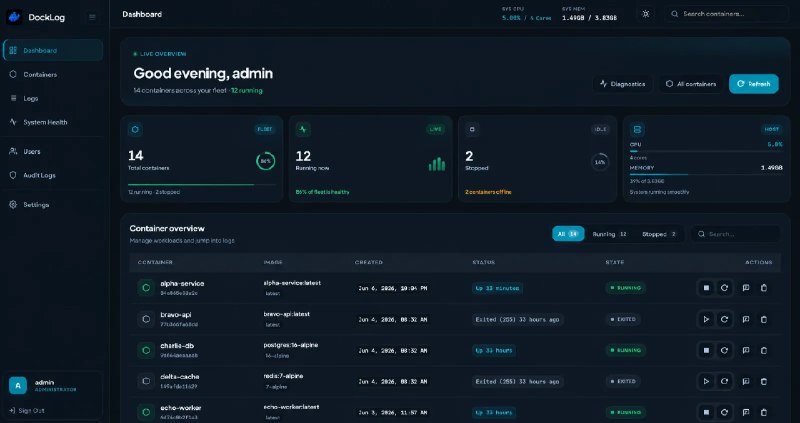The height and width of the screenshot is (423, 800).
Task: Open System Health in the sidebar
Action: pos(53,122)
